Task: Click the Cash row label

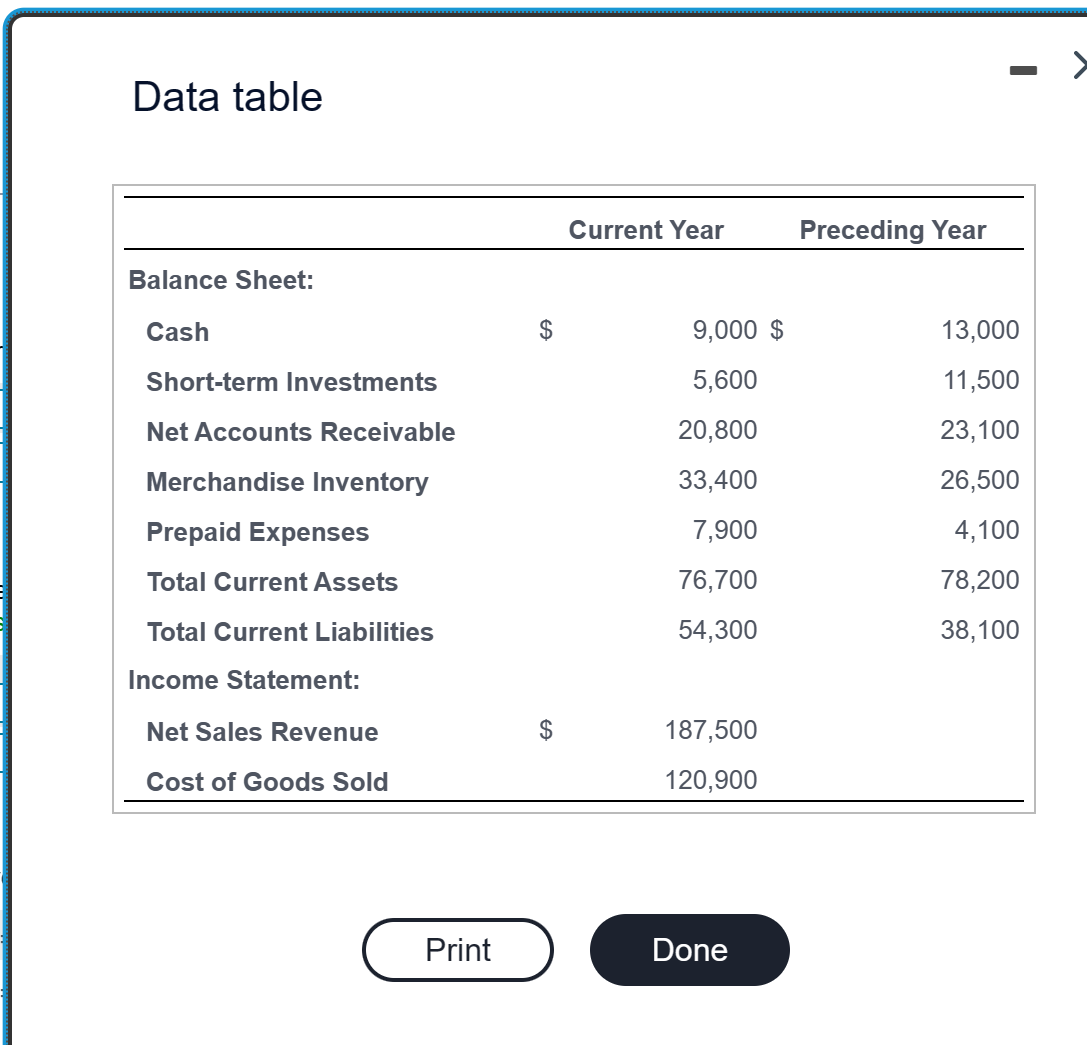Action: click(177, 332)
